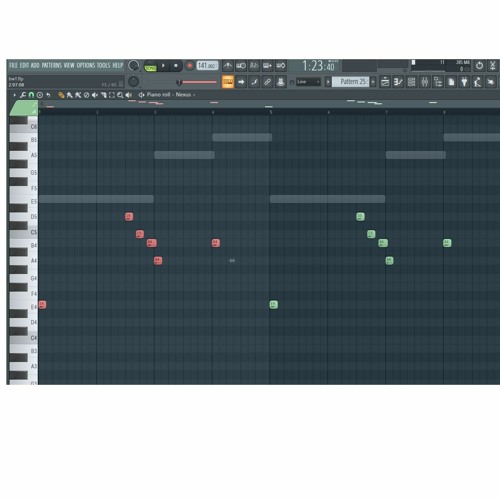500x500 pixels.
Task: Click the red D5 note
Action: click(129, 217)
